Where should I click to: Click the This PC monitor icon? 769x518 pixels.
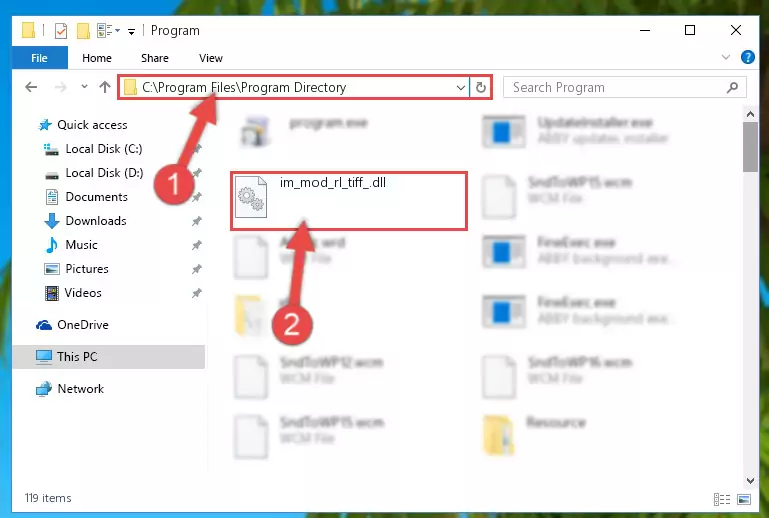tap(44, 357)
